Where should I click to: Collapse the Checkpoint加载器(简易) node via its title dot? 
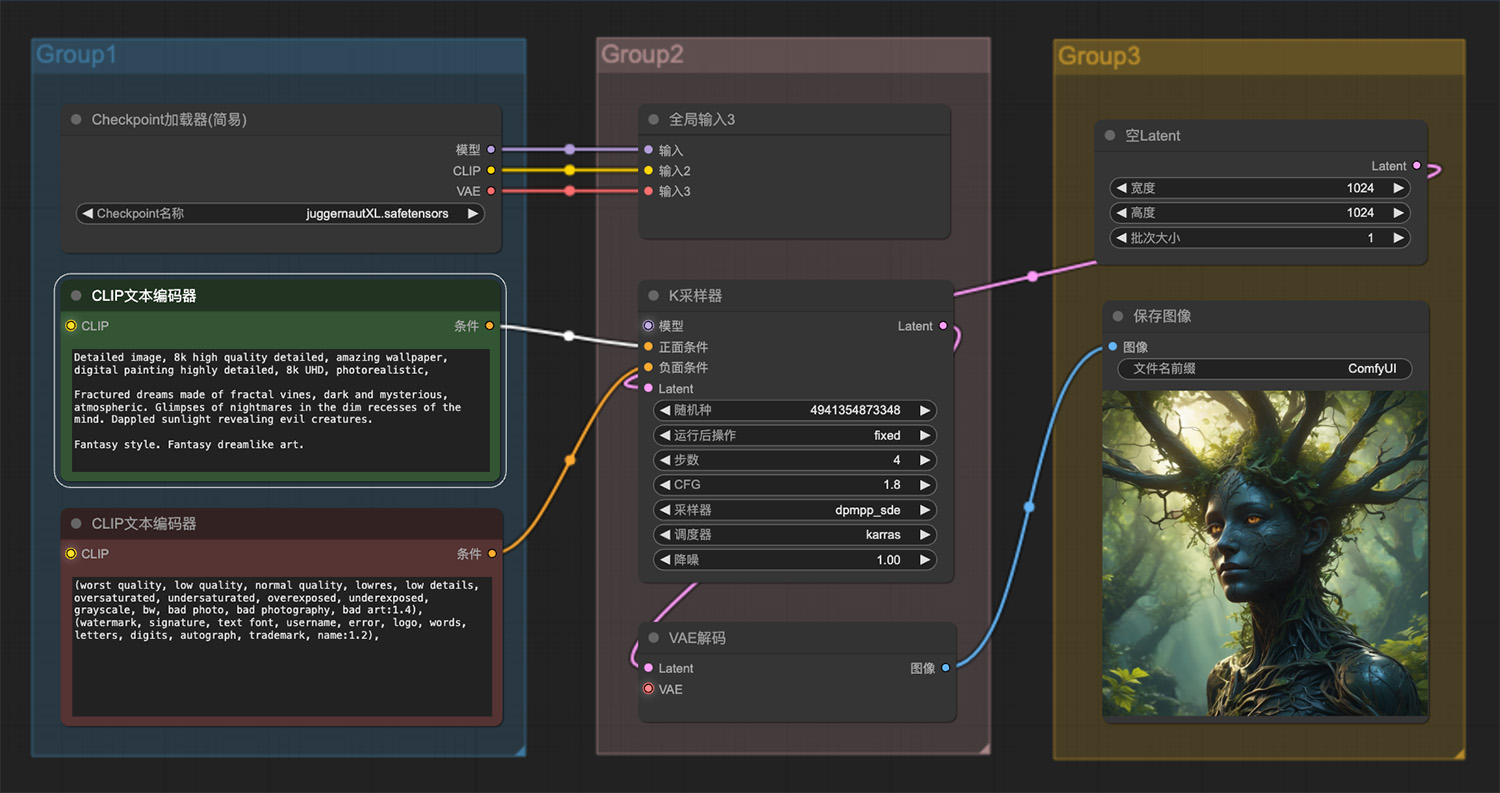76,120
